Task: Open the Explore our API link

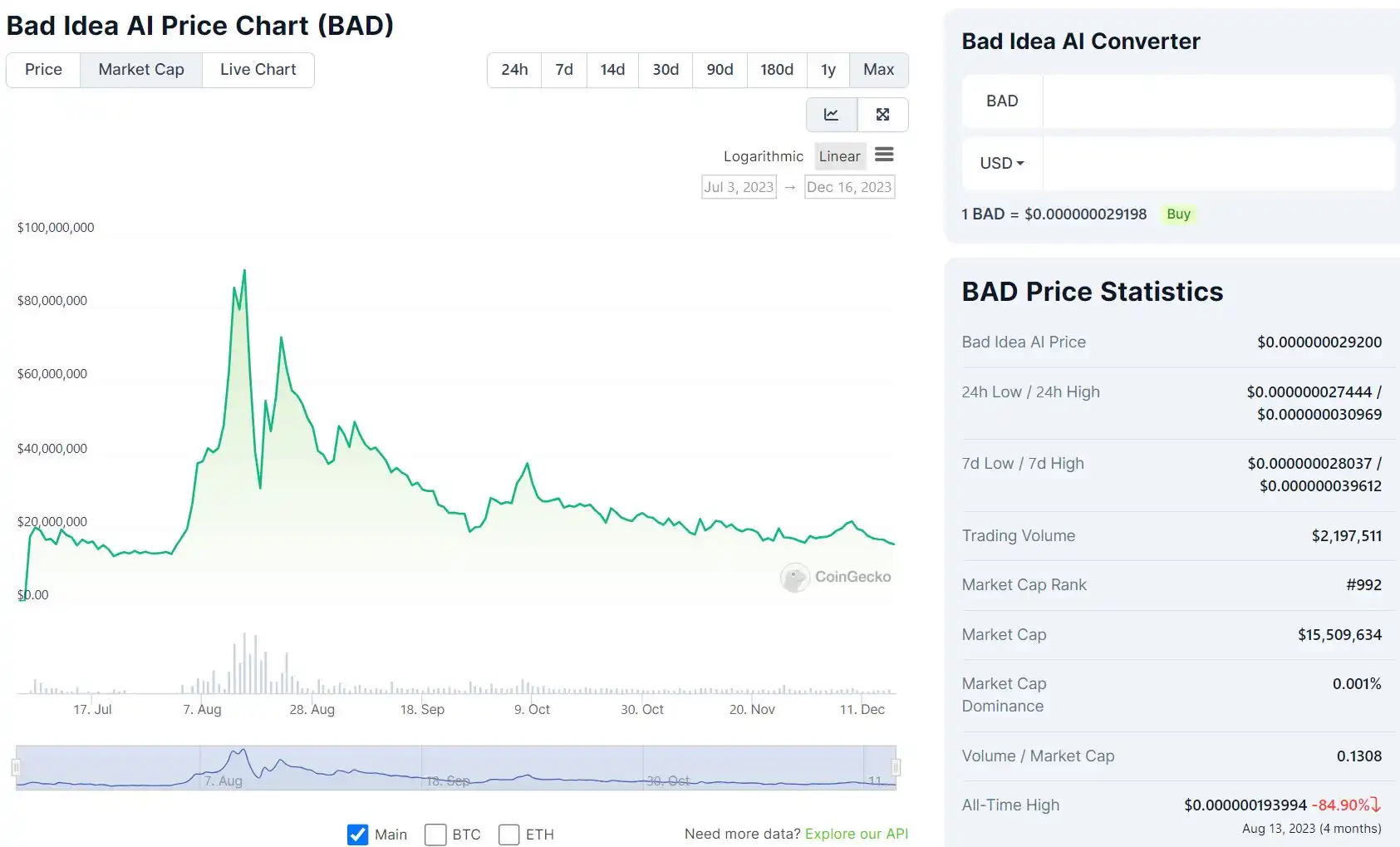Action: pyautogui.click(x=856, y=834)
